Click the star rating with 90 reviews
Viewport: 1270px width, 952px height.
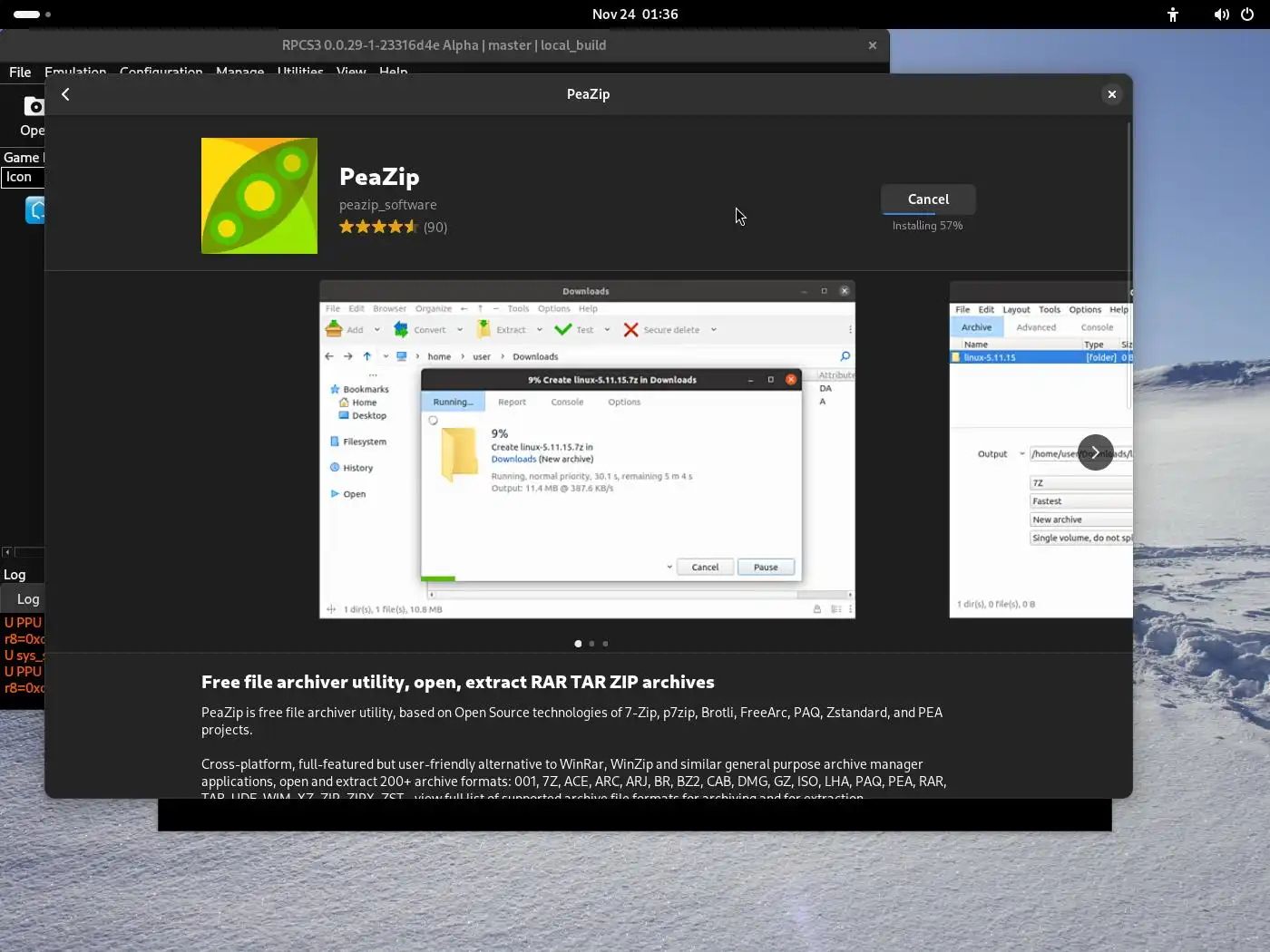tap(393, 227)
